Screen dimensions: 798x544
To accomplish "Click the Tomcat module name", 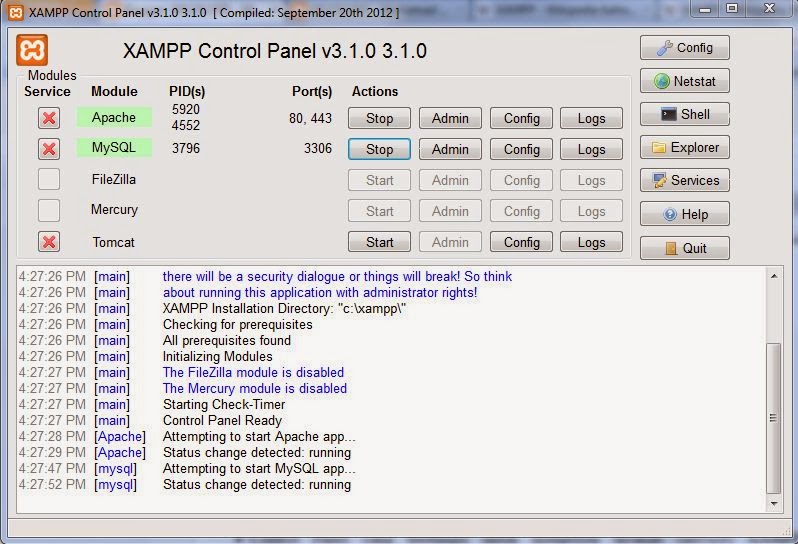I will [x=113, y=242].
